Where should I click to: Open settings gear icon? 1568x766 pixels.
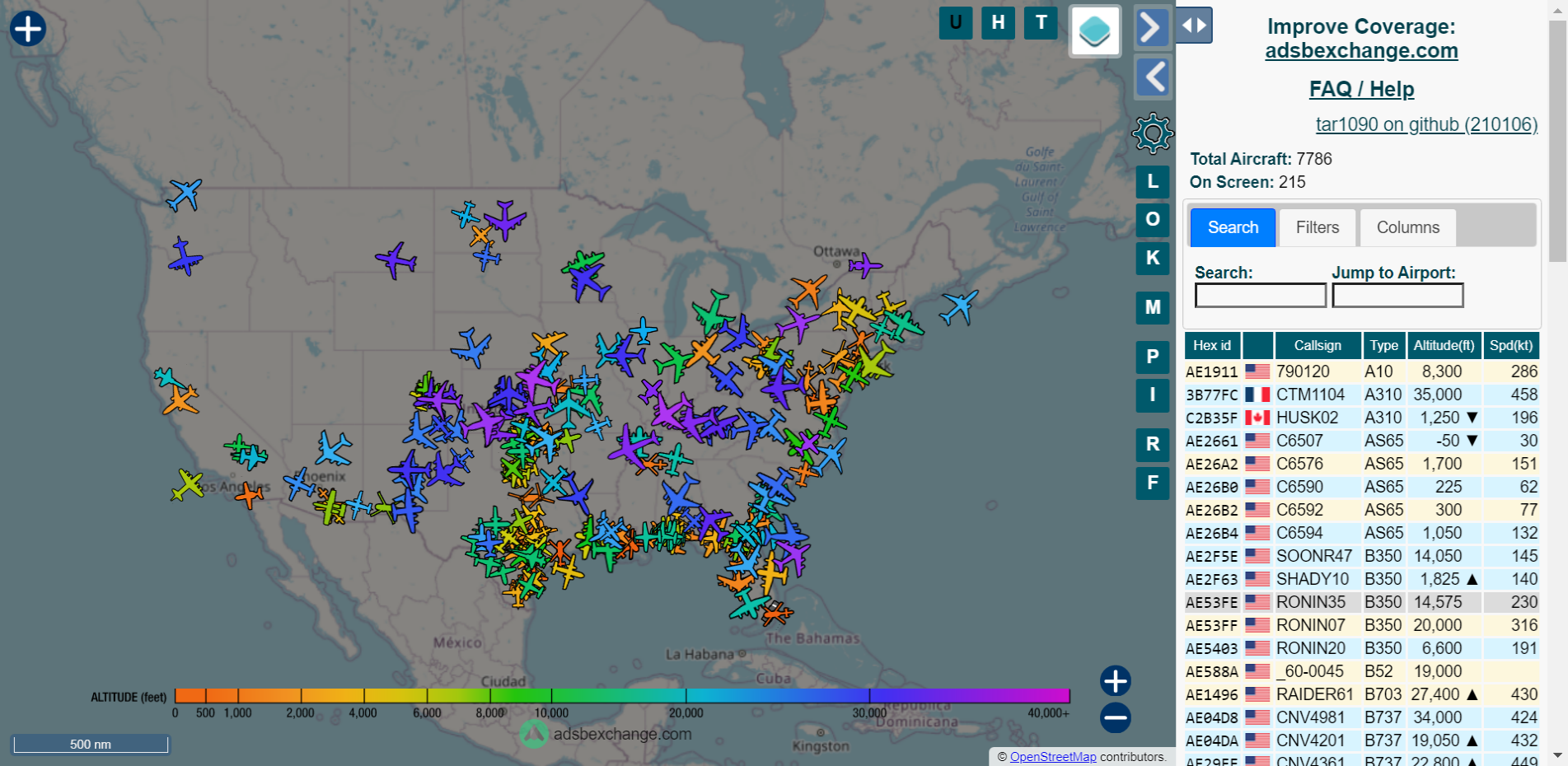(x=1153, y=133)
